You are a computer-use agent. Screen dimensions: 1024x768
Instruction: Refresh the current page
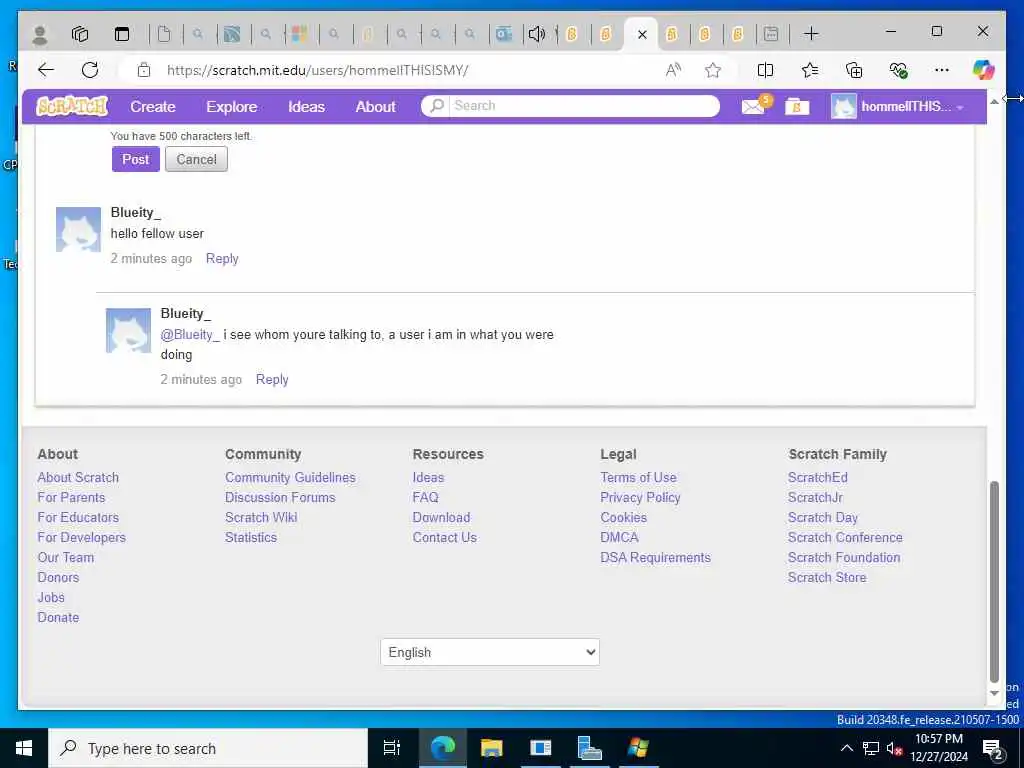tap(90, 70)
